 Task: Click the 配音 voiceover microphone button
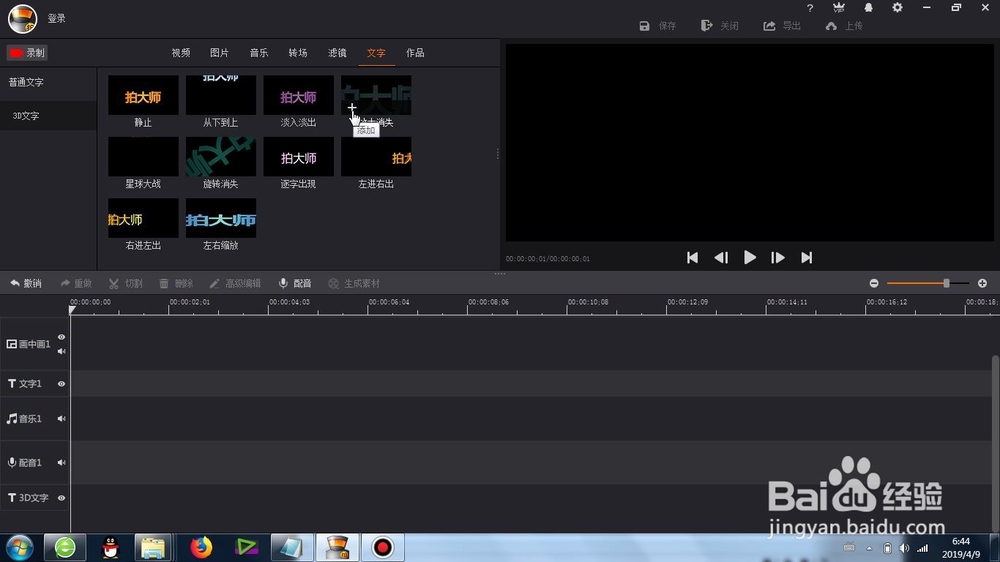(x=295, y=283)
